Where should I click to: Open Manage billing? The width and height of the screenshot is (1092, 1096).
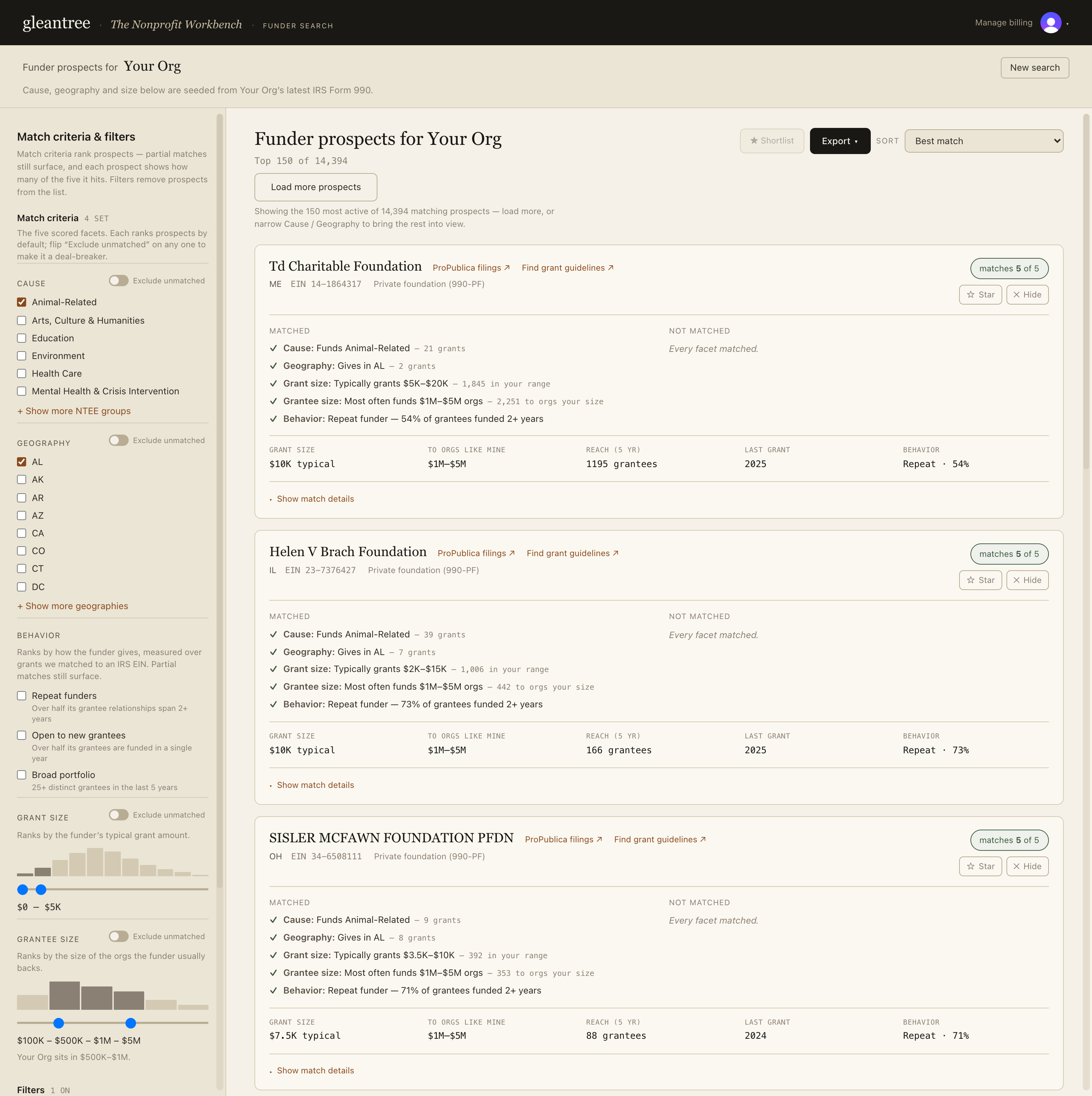1003,23
